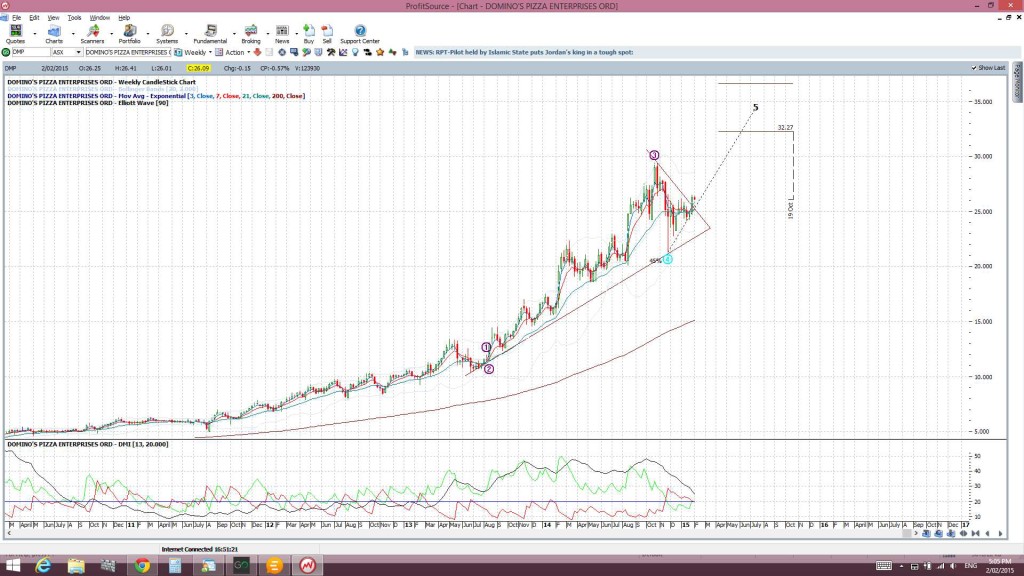Screen dimensions: 1024x576
Task: Open the News module
Action: click(282, 34)
